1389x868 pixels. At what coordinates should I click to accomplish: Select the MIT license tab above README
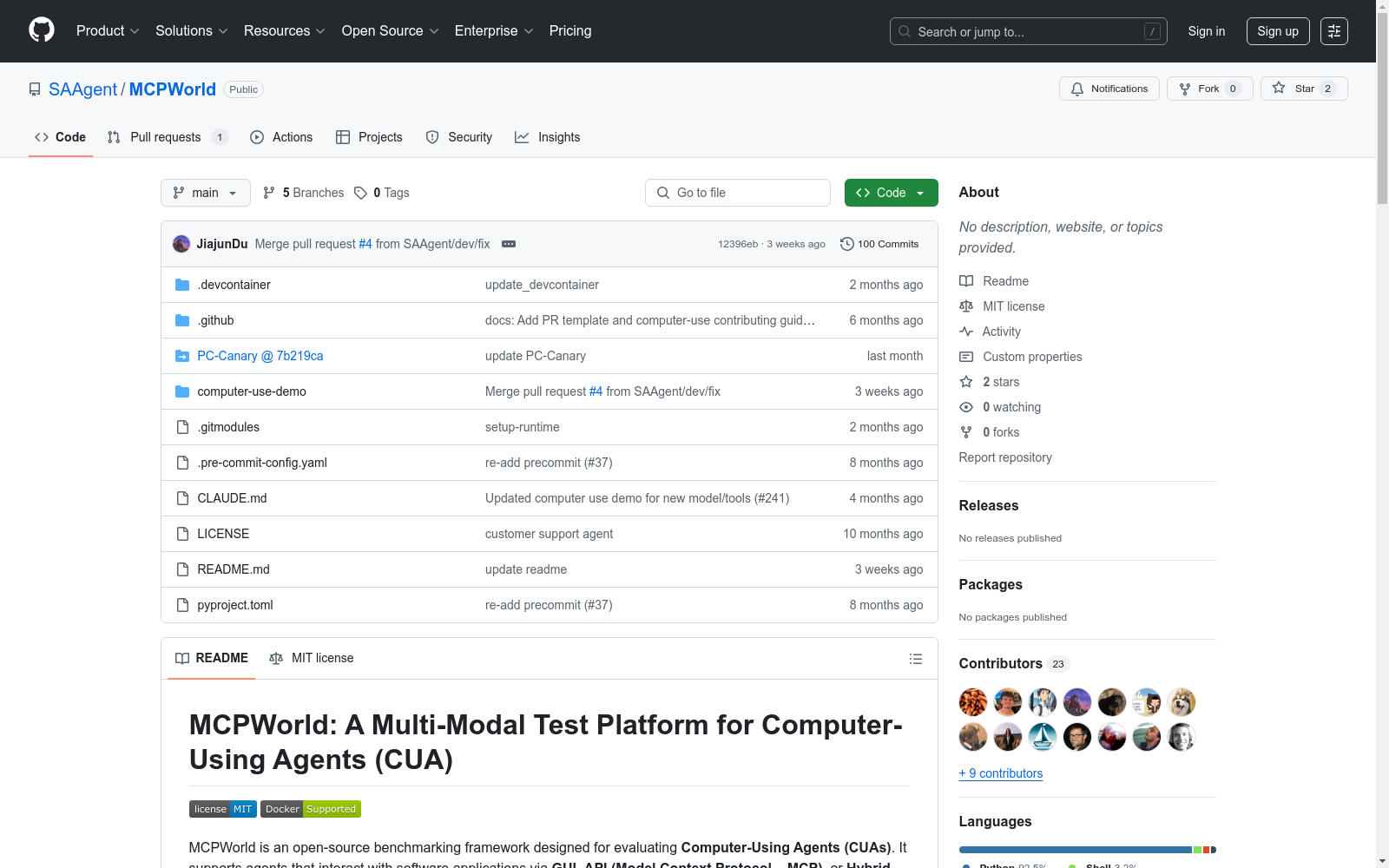(312, 658)
